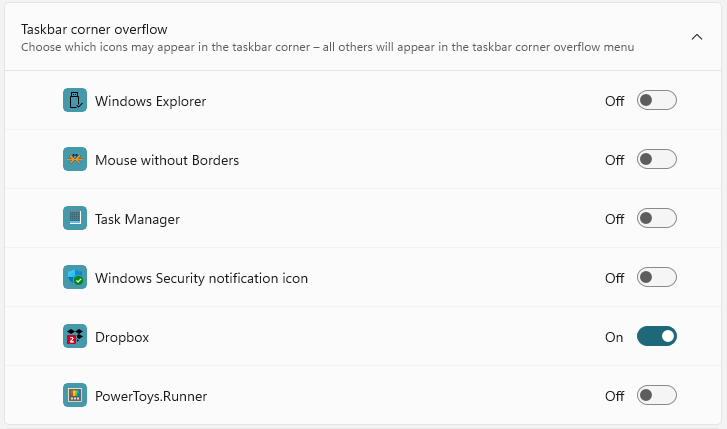Turn off the Dropbox toggle
The image size is (727, 429).
[x=657, y=337]
